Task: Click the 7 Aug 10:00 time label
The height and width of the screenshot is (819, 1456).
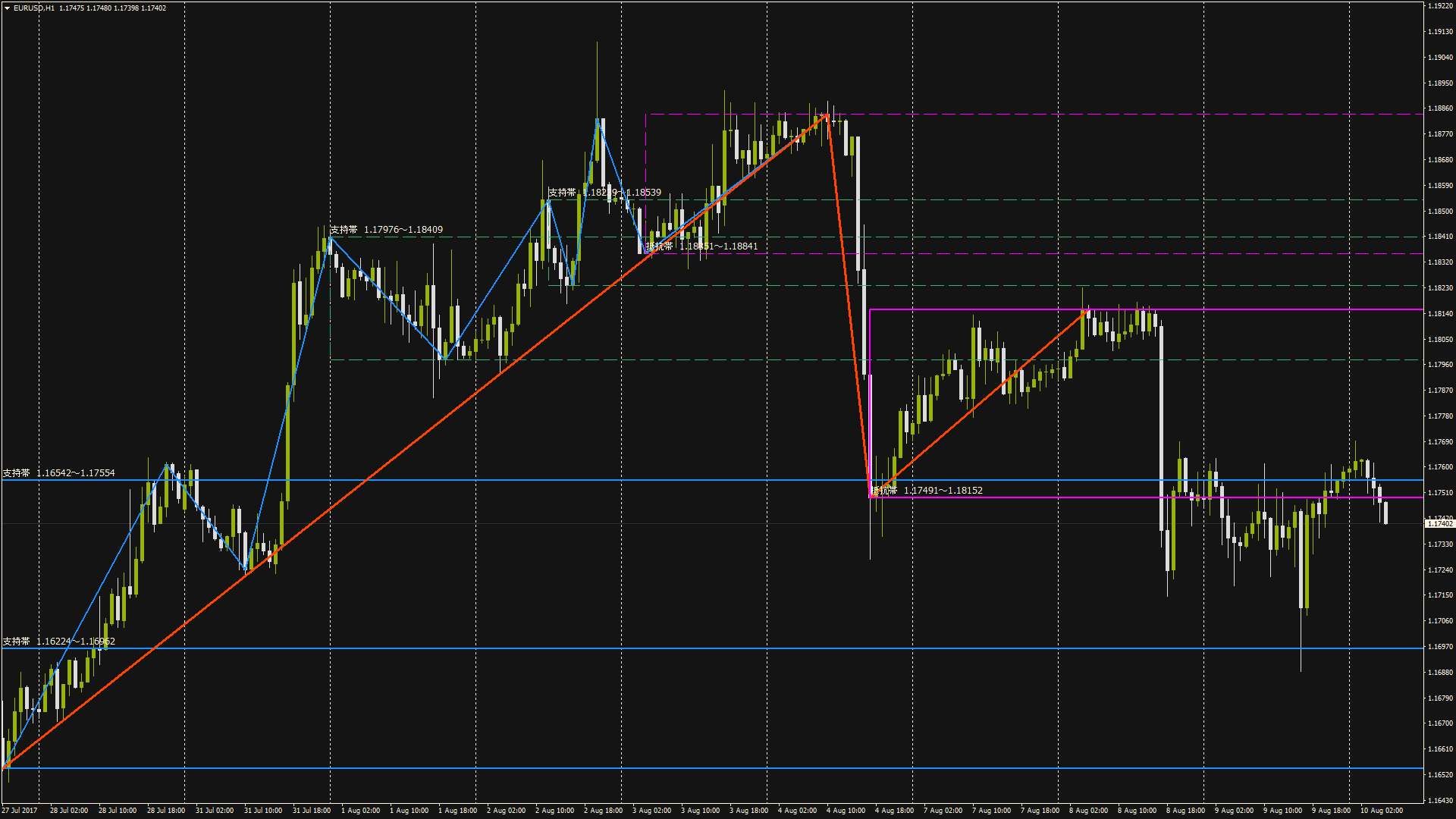Action: point(991,811)
